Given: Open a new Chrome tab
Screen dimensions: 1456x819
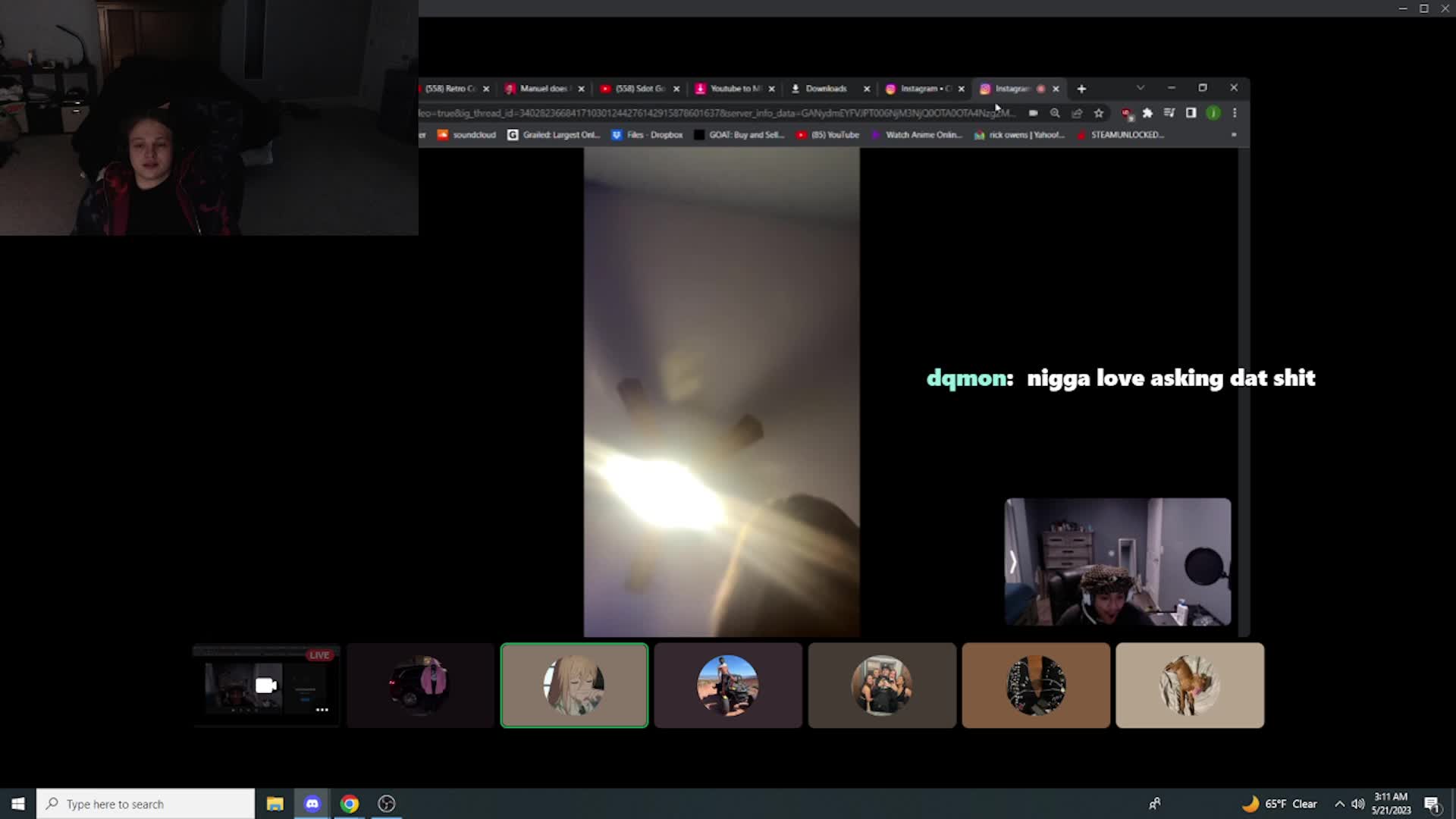Looking at the screenshot, I should coord(1081,89).
